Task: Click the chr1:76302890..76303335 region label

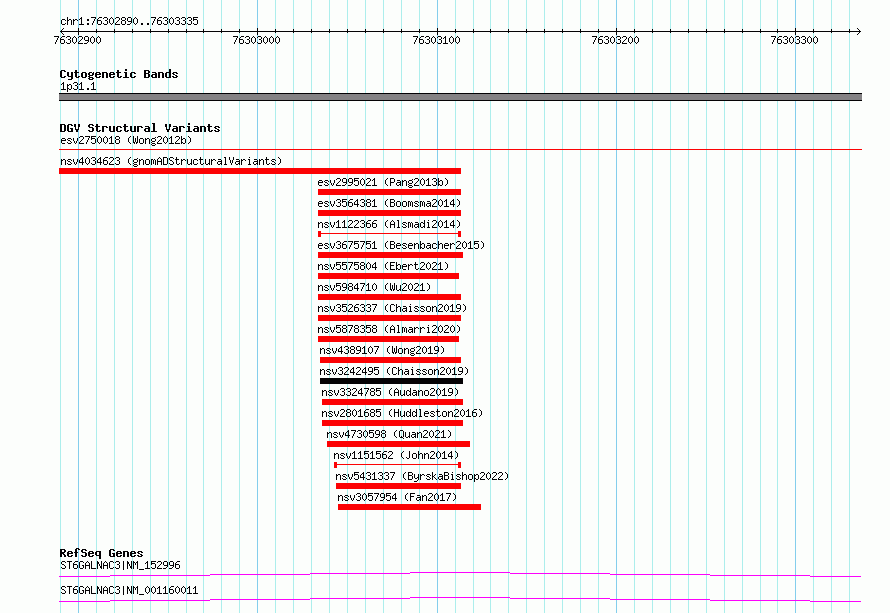Action: 129,21
